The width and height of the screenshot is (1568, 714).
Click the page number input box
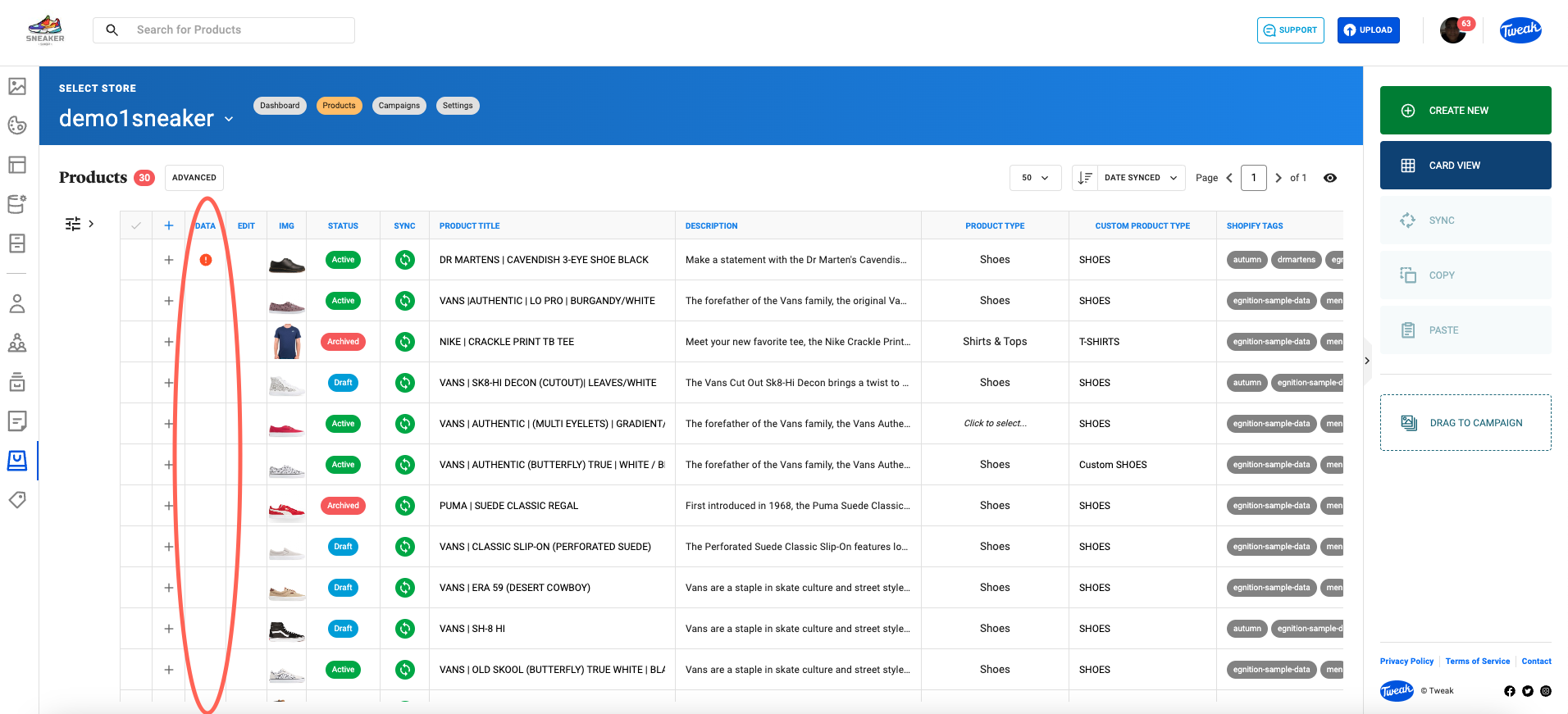(1254, 178)
